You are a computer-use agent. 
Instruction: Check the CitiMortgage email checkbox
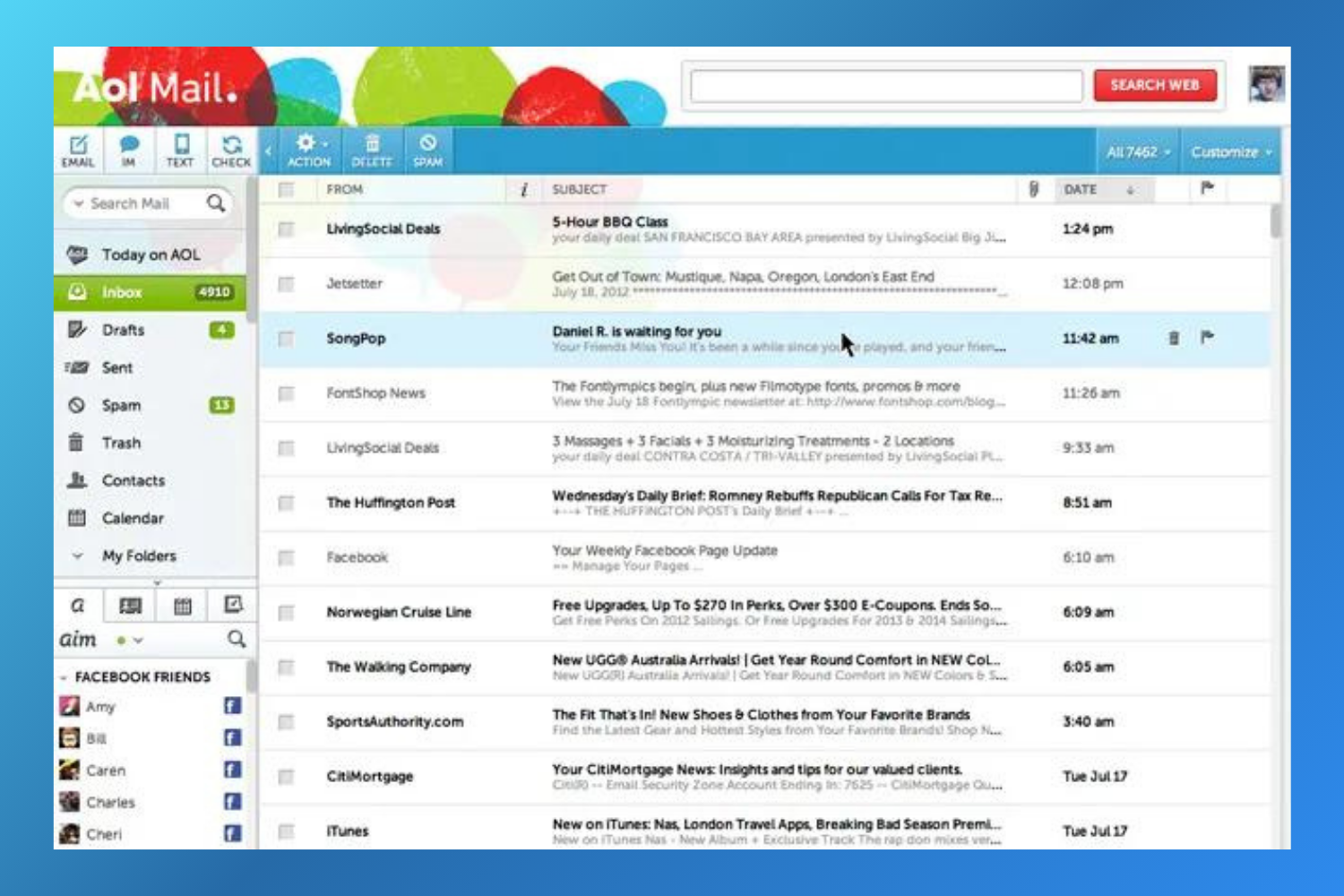click(286, 777)
